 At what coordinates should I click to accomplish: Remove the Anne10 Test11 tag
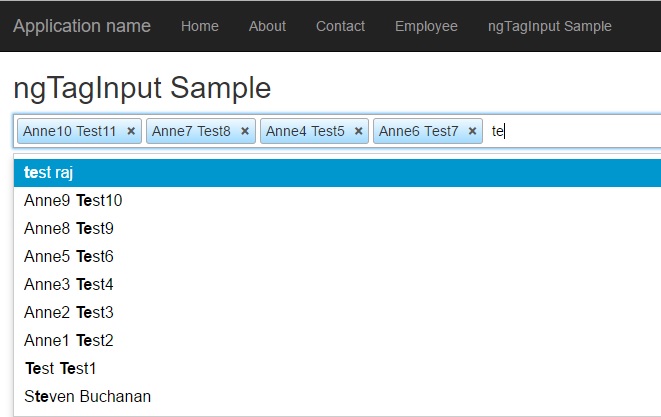pos(131,131)
